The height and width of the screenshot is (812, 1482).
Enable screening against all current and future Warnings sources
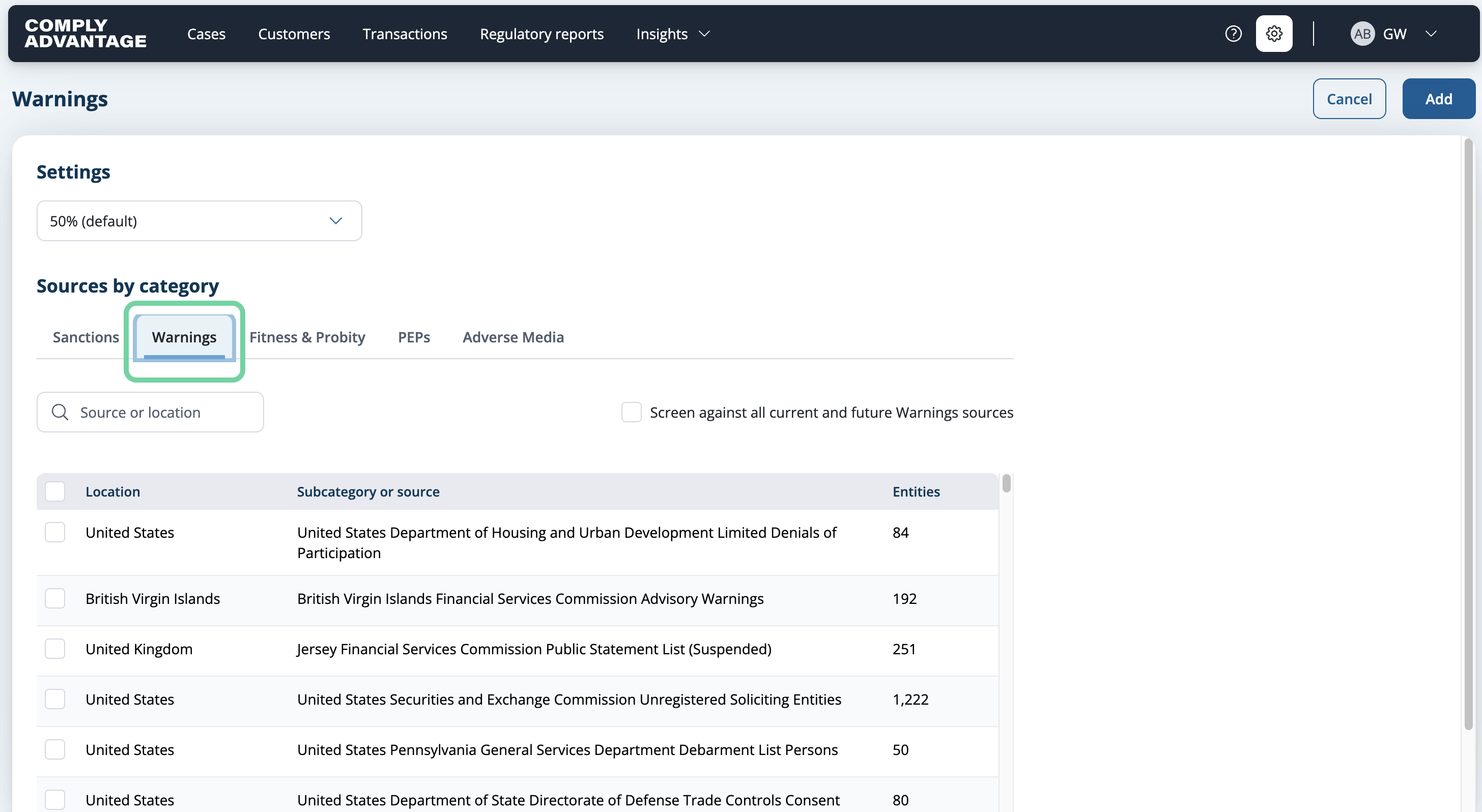[631, 412]
